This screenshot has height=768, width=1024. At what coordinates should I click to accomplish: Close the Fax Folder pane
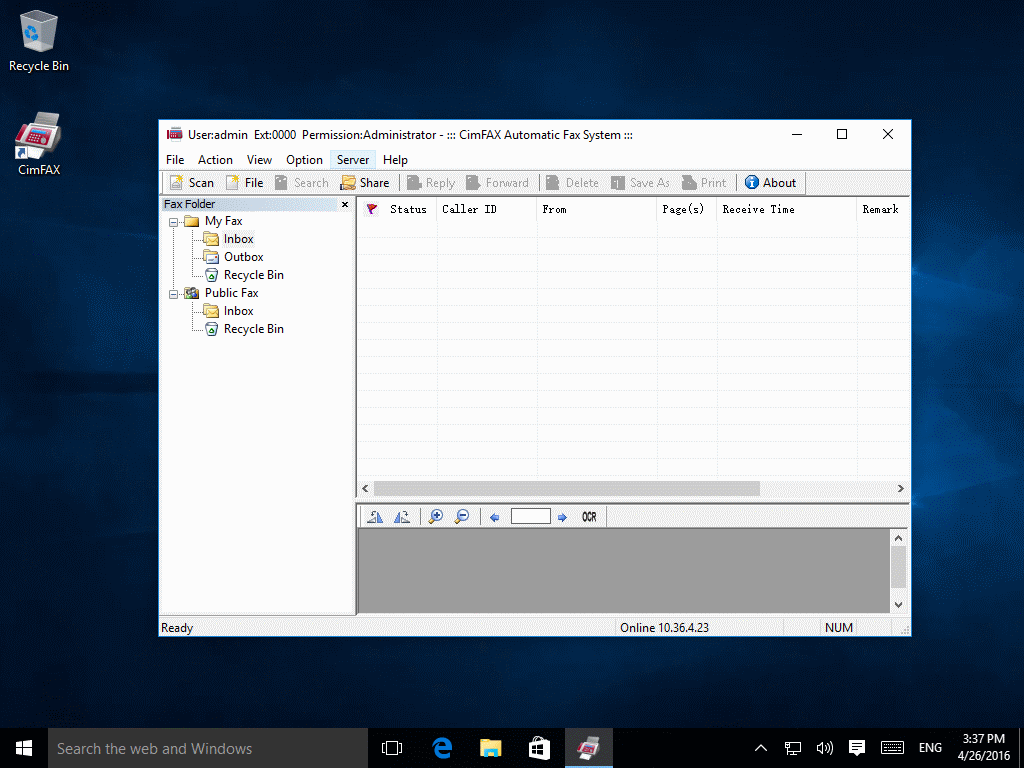pos(345,204)
